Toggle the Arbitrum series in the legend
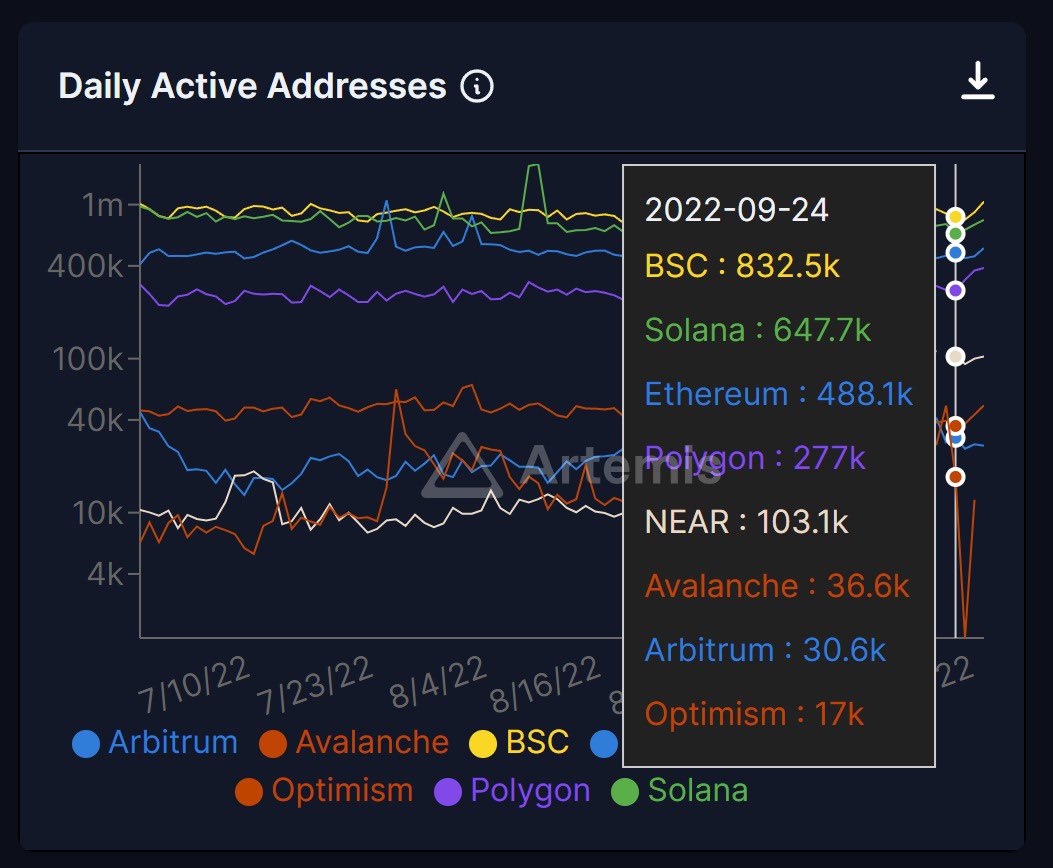Viewport: 1053px width, 868px height. point(155,743)
